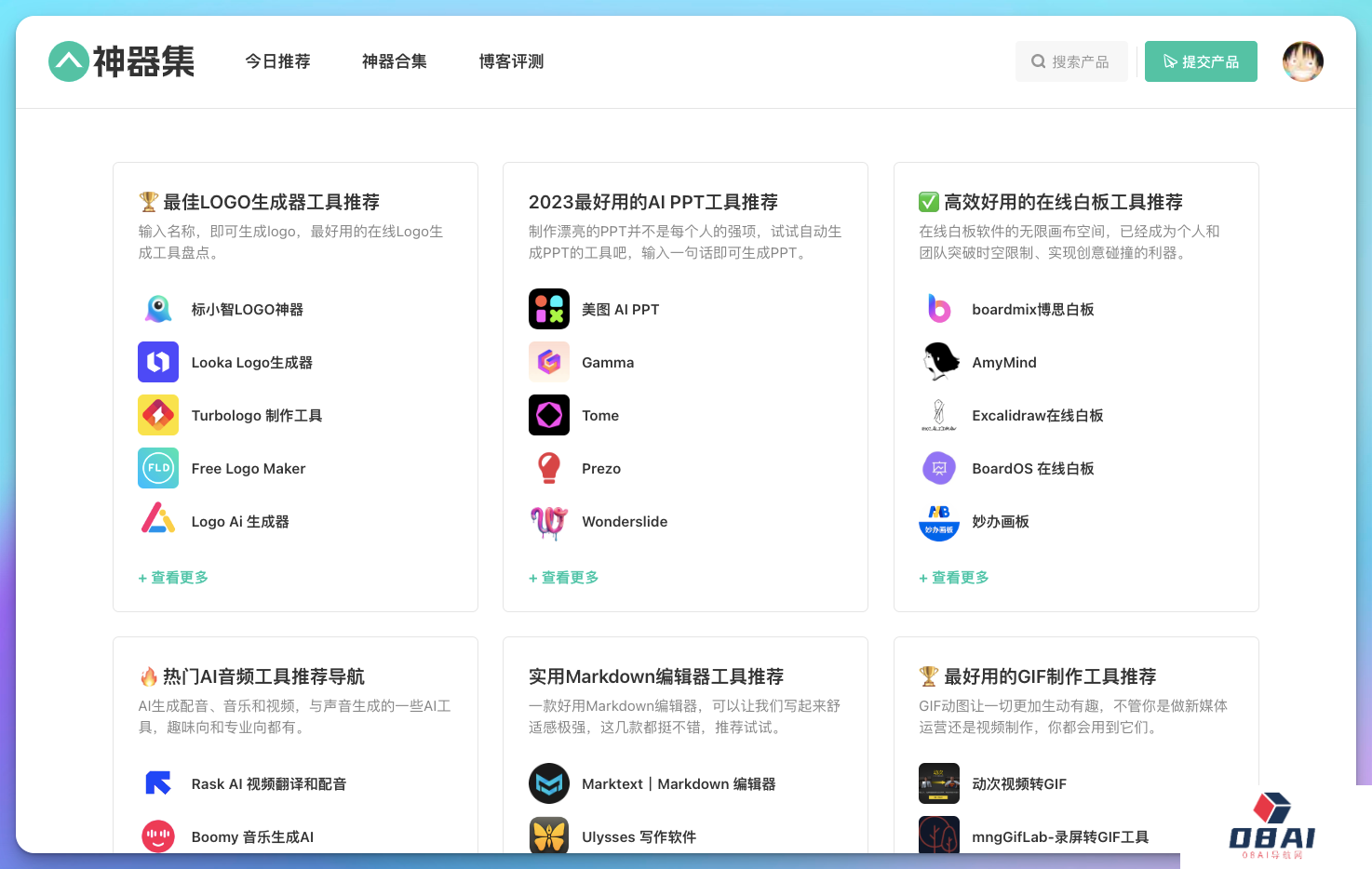This screenshot has width=1372, height=869.
Task: Click the AmyMind icon
Action: 939,362
